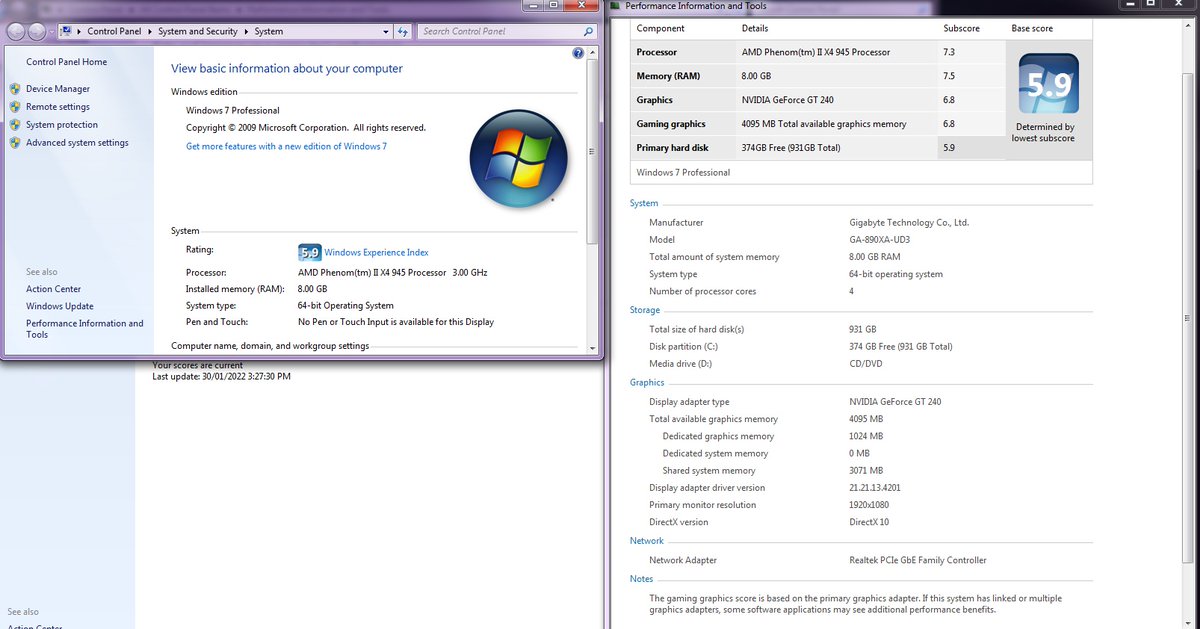Click Get more features with a new edition link

coord(286,146)
